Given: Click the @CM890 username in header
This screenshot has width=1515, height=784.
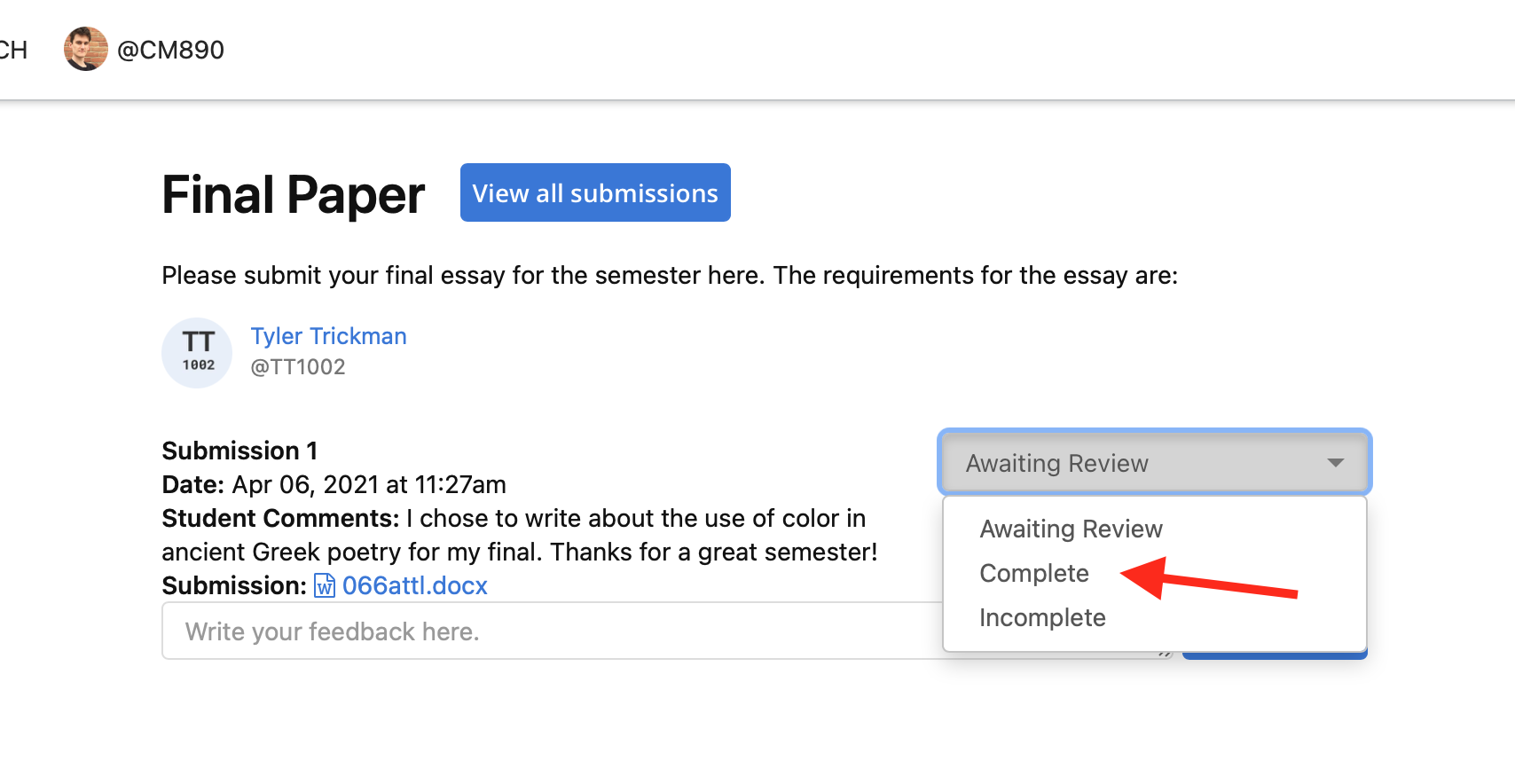Looking at the screenshot, I should click(x=170, y=50).
